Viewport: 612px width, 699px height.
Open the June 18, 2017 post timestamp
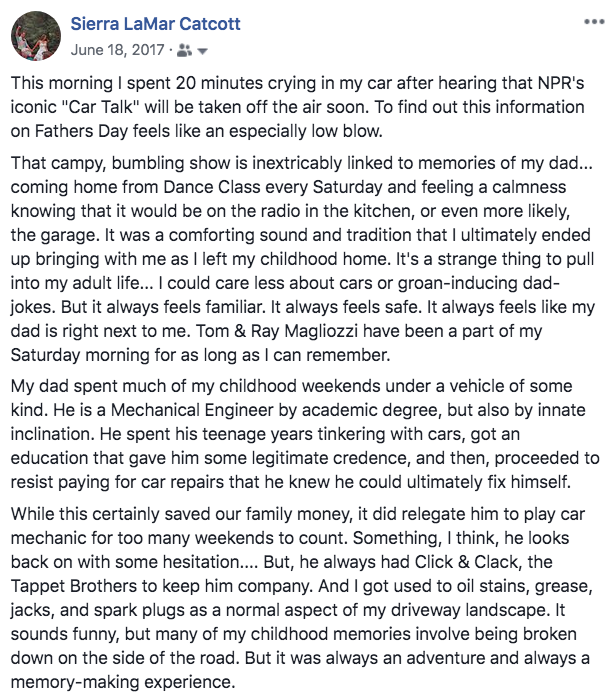117,48
